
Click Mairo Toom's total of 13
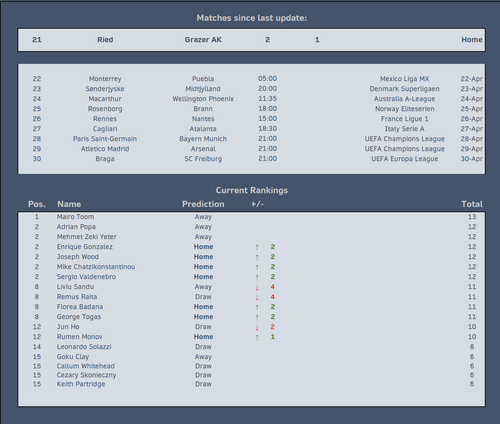[472, 217]
